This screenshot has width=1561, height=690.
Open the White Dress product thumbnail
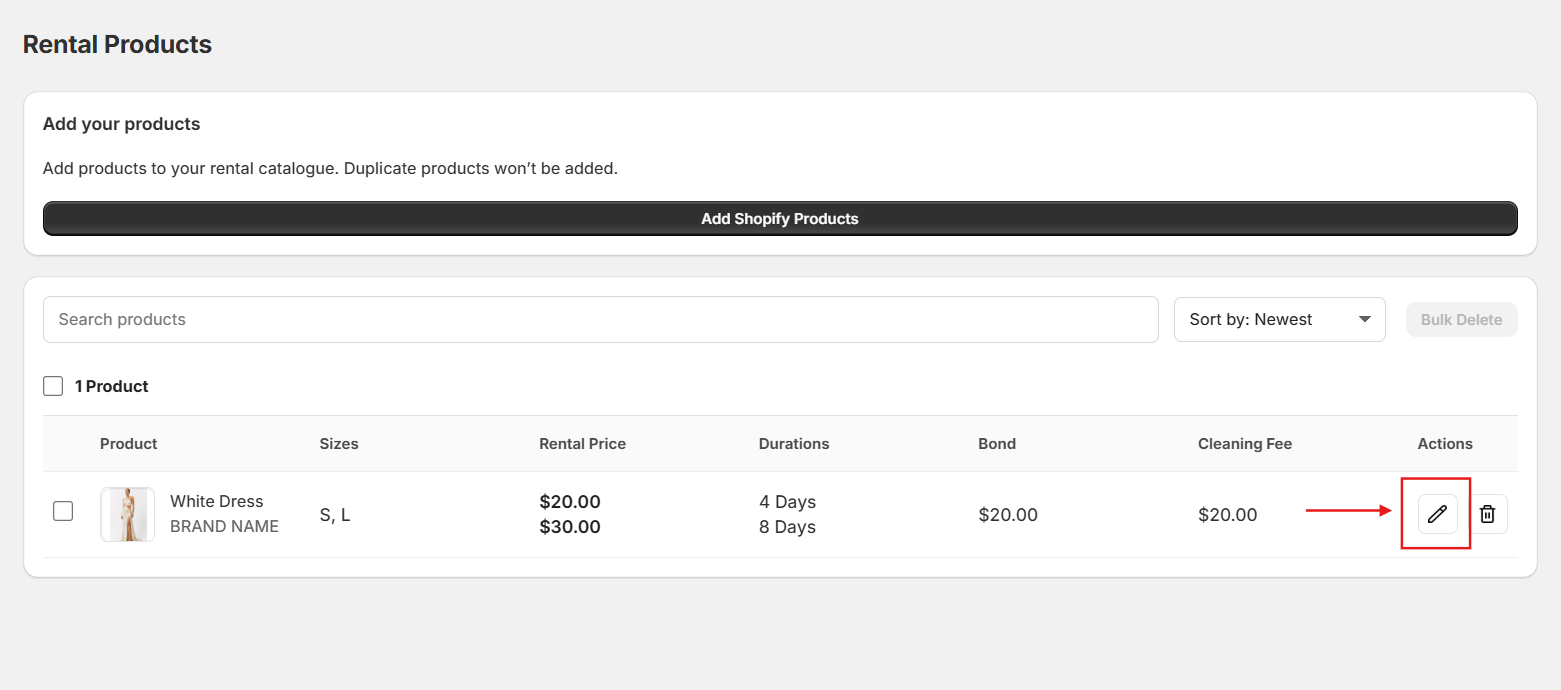127,514
